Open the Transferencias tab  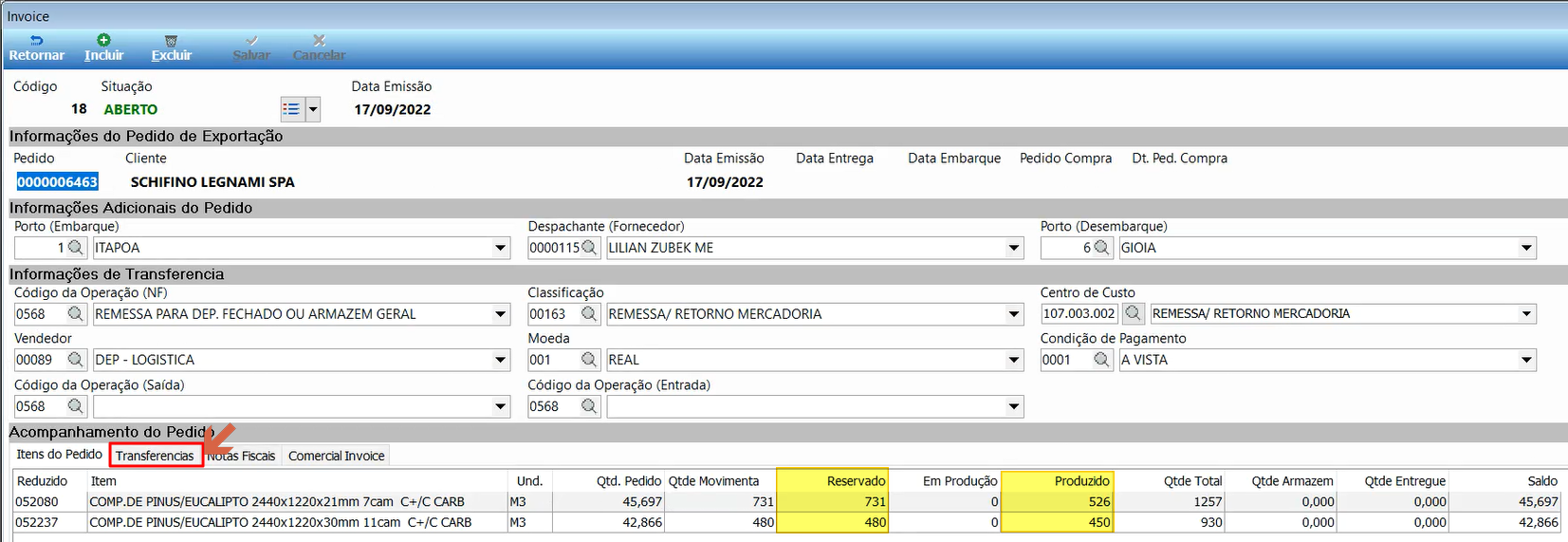[156, 456]
